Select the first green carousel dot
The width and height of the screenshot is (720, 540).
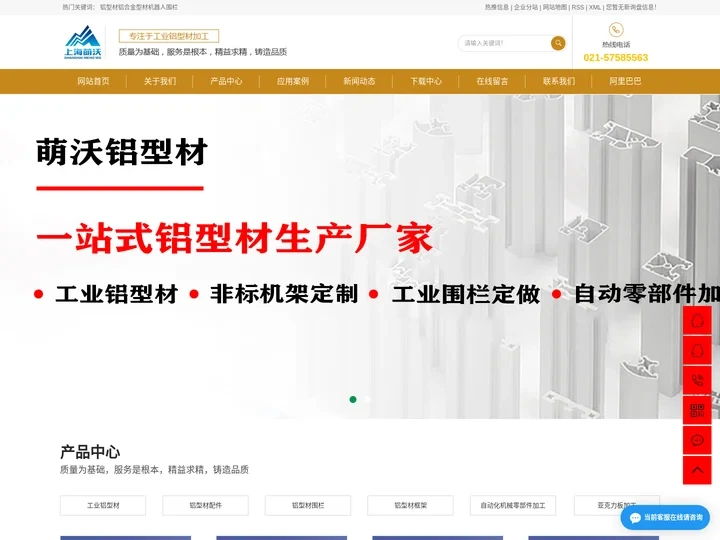[x=353, y=399]
